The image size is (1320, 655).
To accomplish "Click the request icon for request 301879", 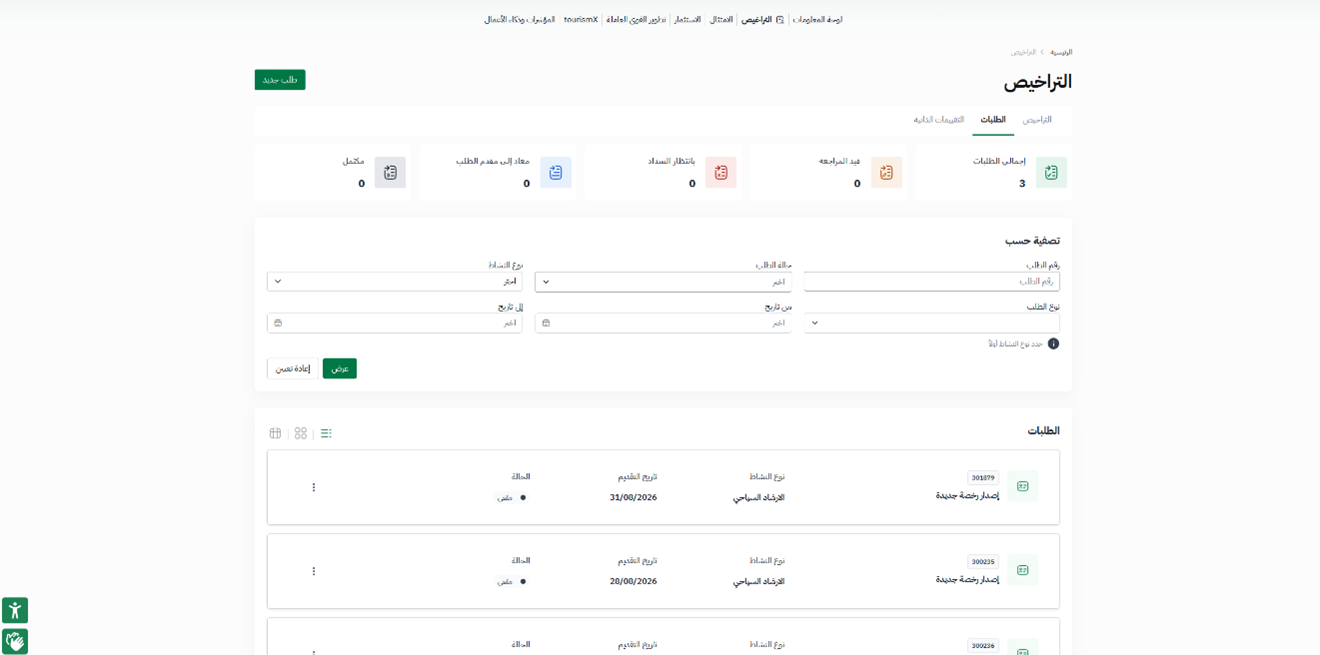I will click(1022, 486).
